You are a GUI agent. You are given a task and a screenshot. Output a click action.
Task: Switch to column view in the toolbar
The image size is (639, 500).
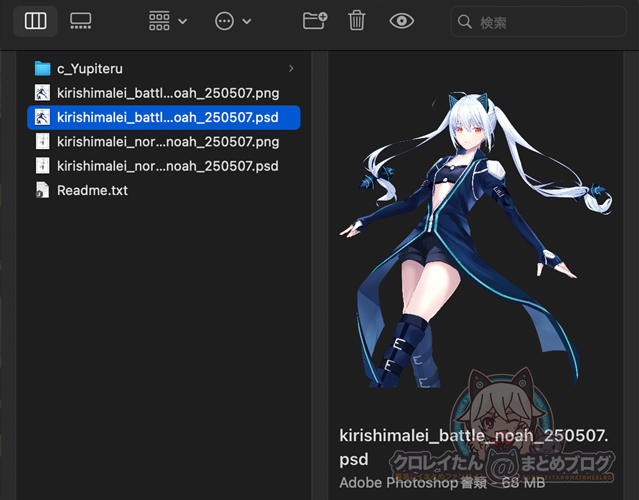point(35,21)
